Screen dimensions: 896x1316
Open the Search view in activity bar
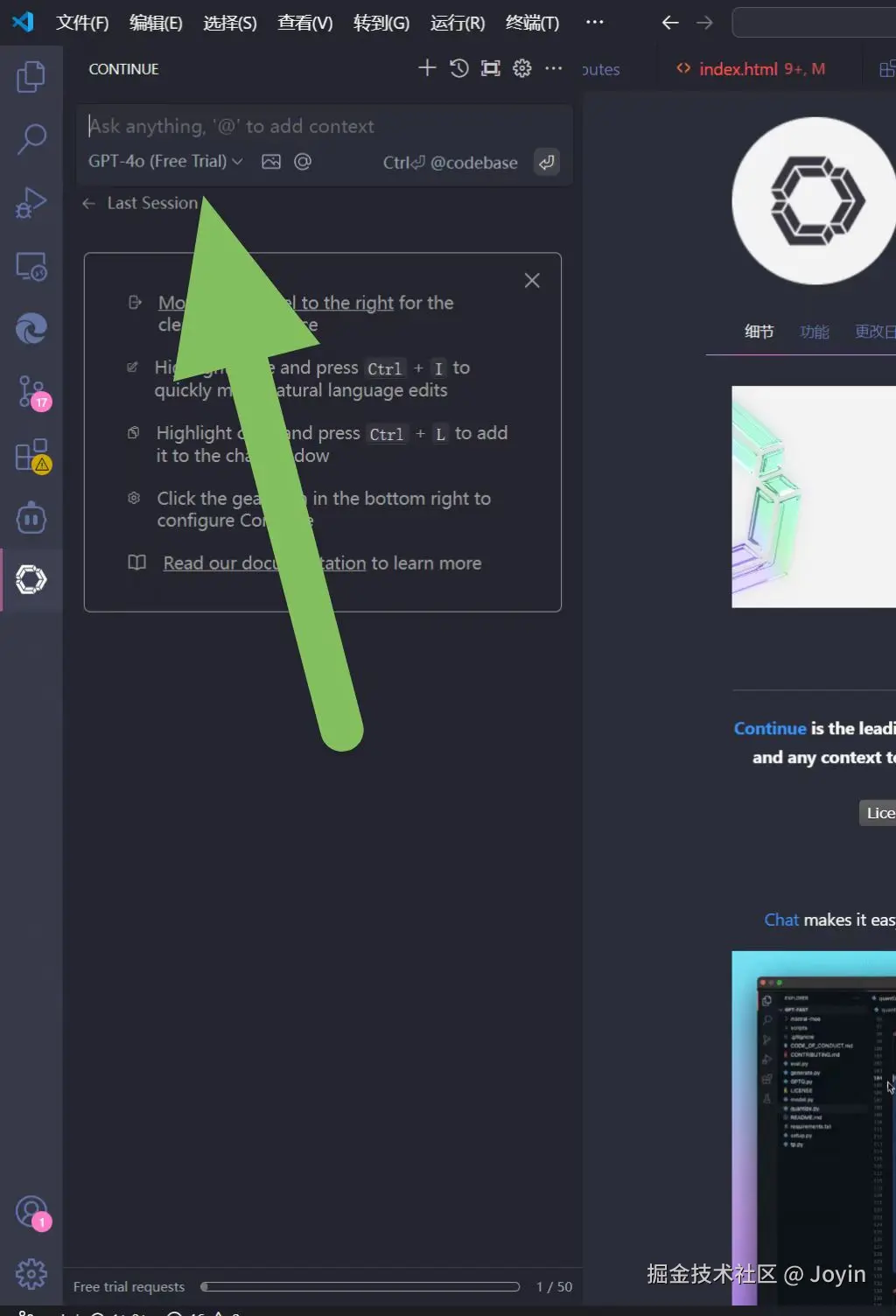(31, 139)
